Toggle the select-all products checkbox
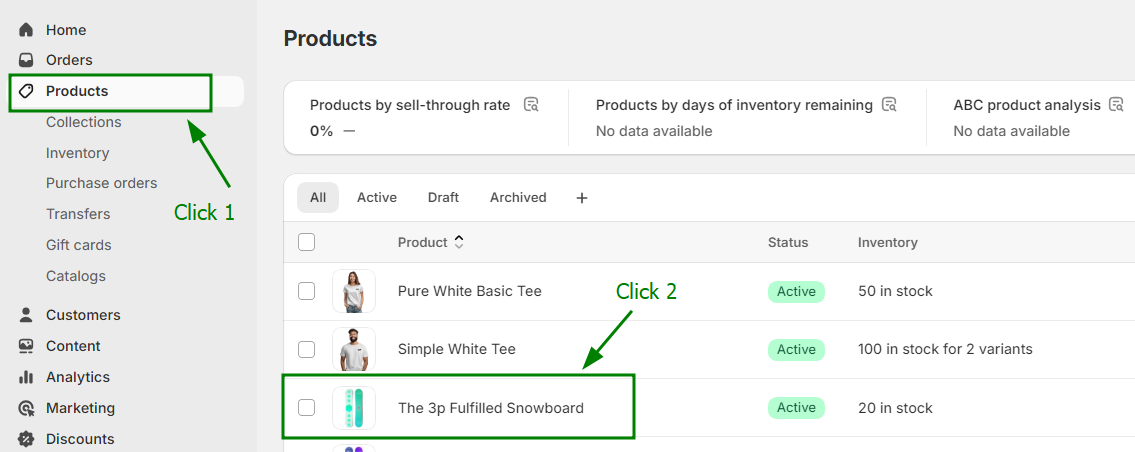Viewport: 1135px width, 452px height. point(307,242)
